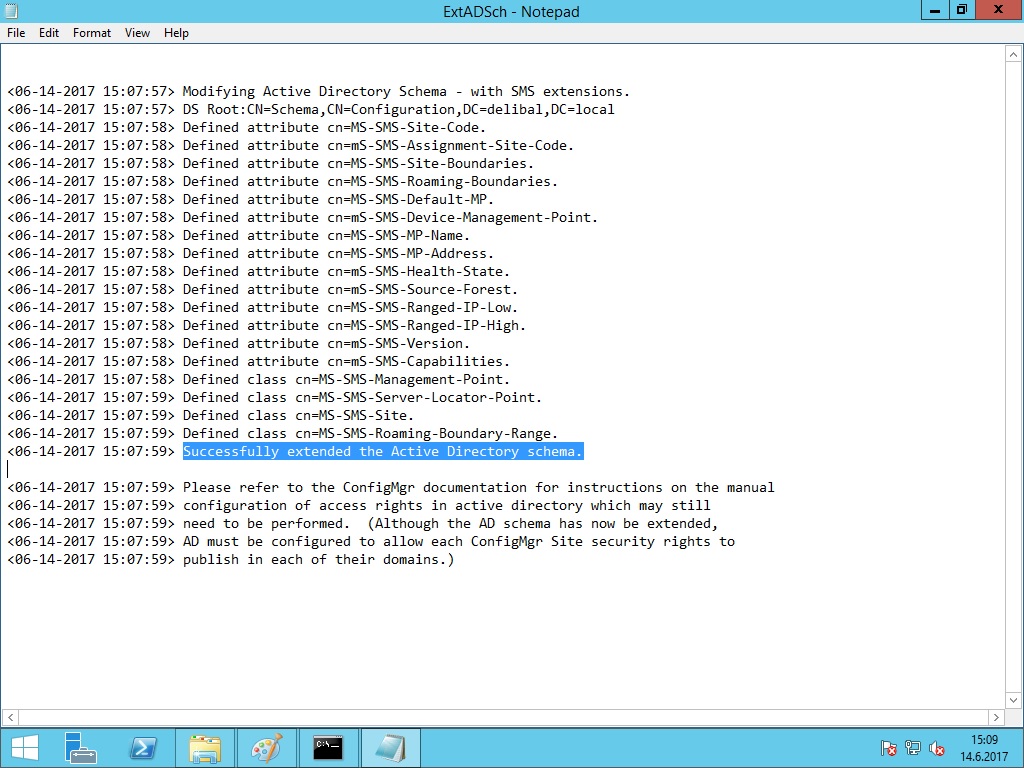
Task: Click the Notepad icon in the title bar
Action: 12,11
